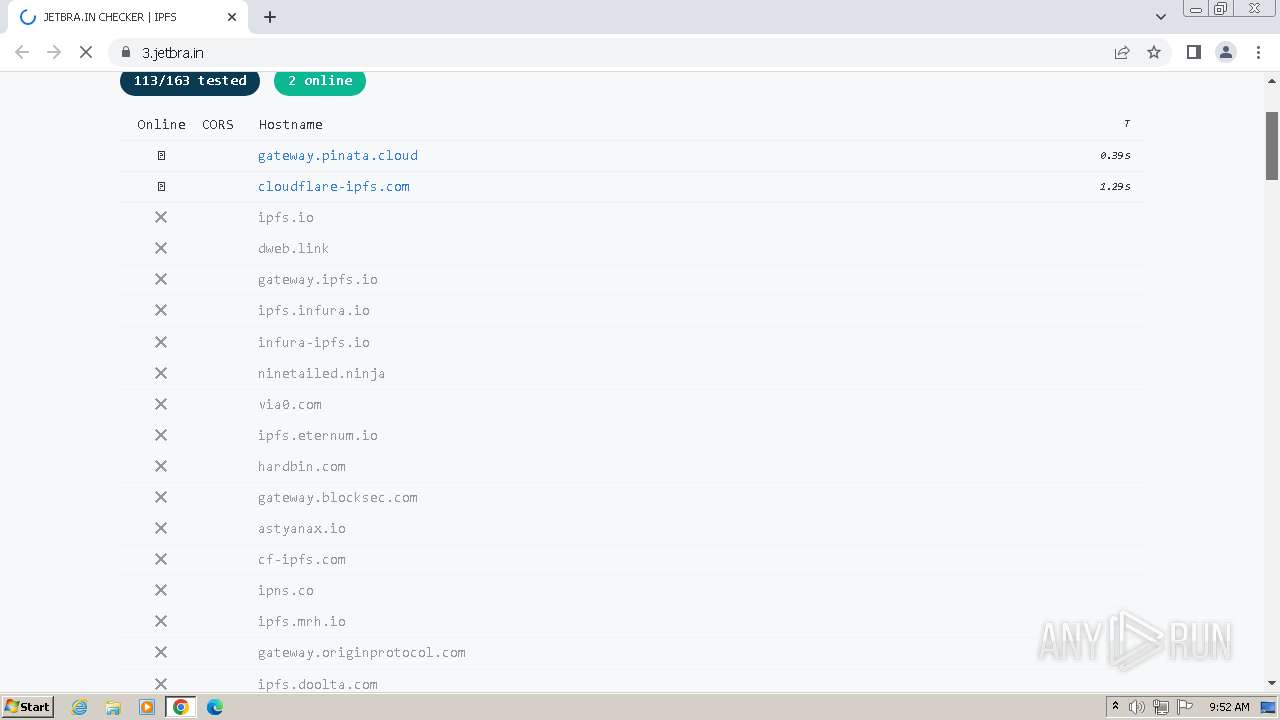Click the Online column header
The width and height of the screenshot is (1280, 720).
coord(161,124)
